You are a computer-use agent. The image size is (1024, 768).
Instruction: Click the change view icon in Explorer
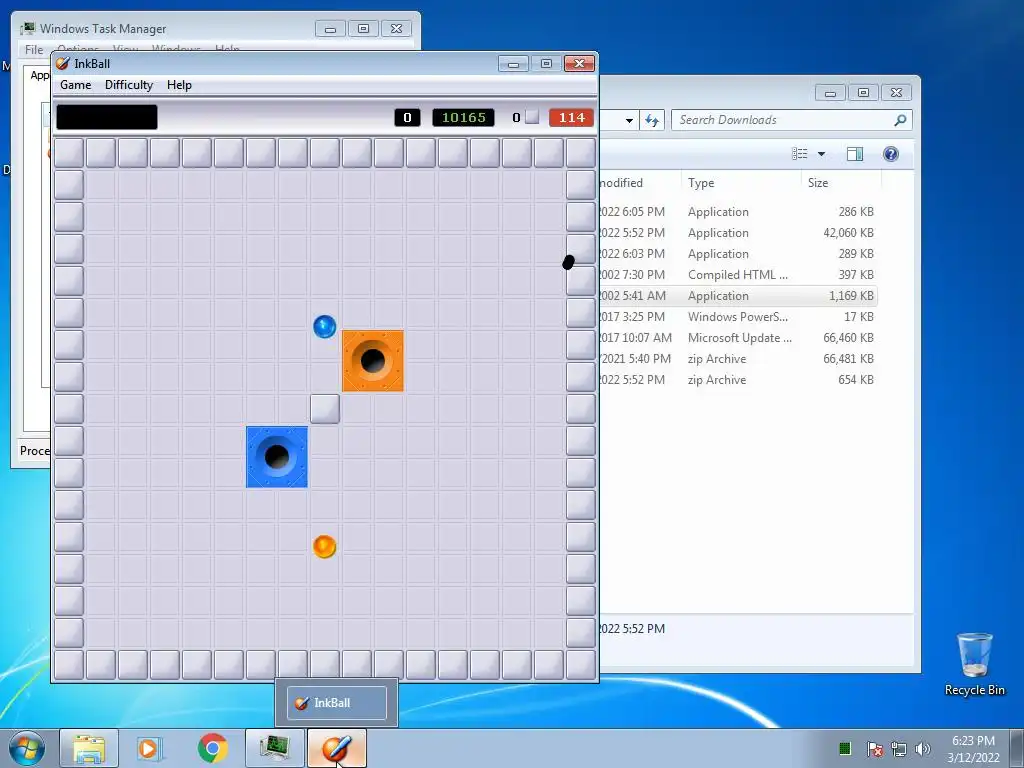(800, 153)
